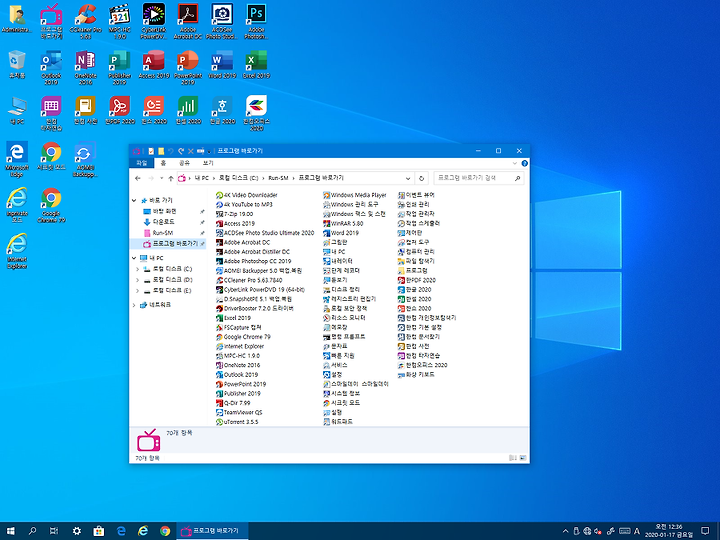The height and width of the screenshot is (540, 720).
Task: Open the notification center in the taskbar
Action: click(705, 531)
